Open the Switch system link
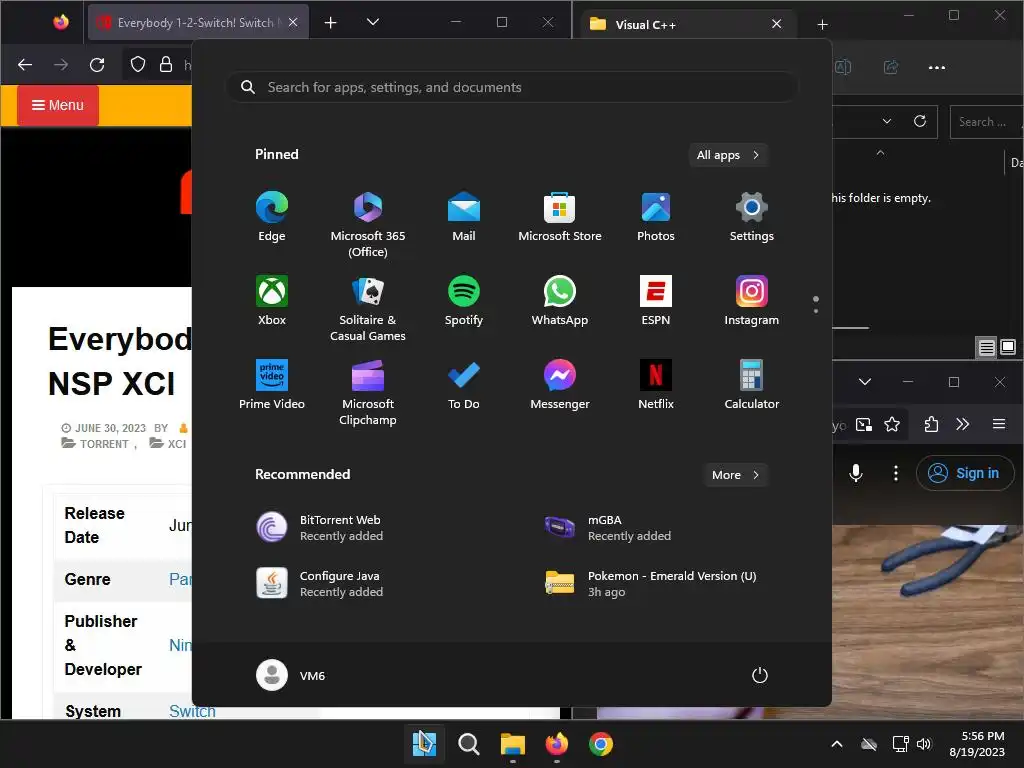 pyautogui.click(x=192, y=711)
